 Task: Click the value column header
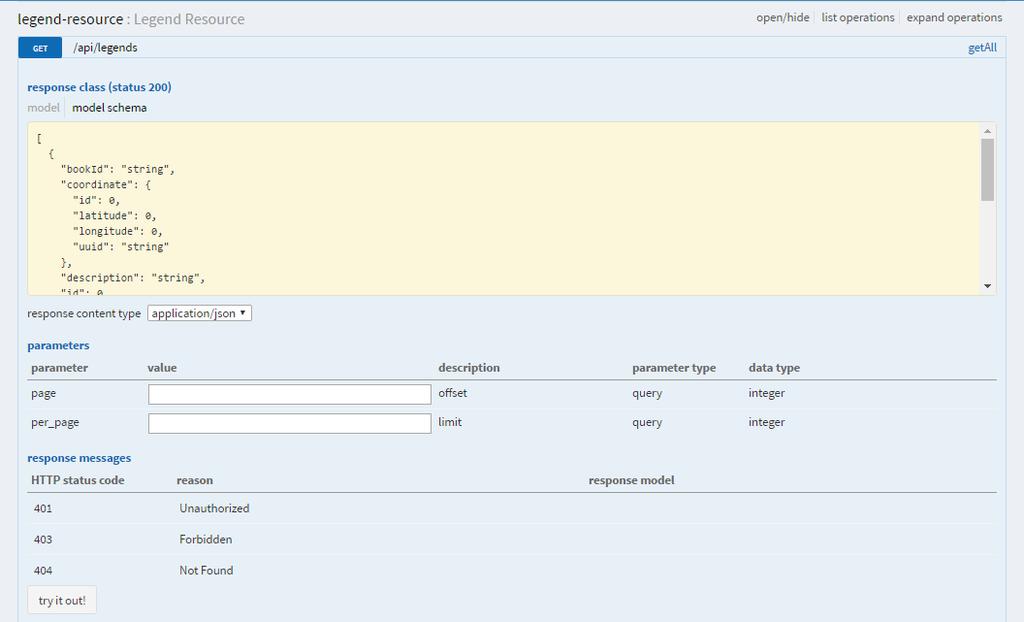pos(162,368)
